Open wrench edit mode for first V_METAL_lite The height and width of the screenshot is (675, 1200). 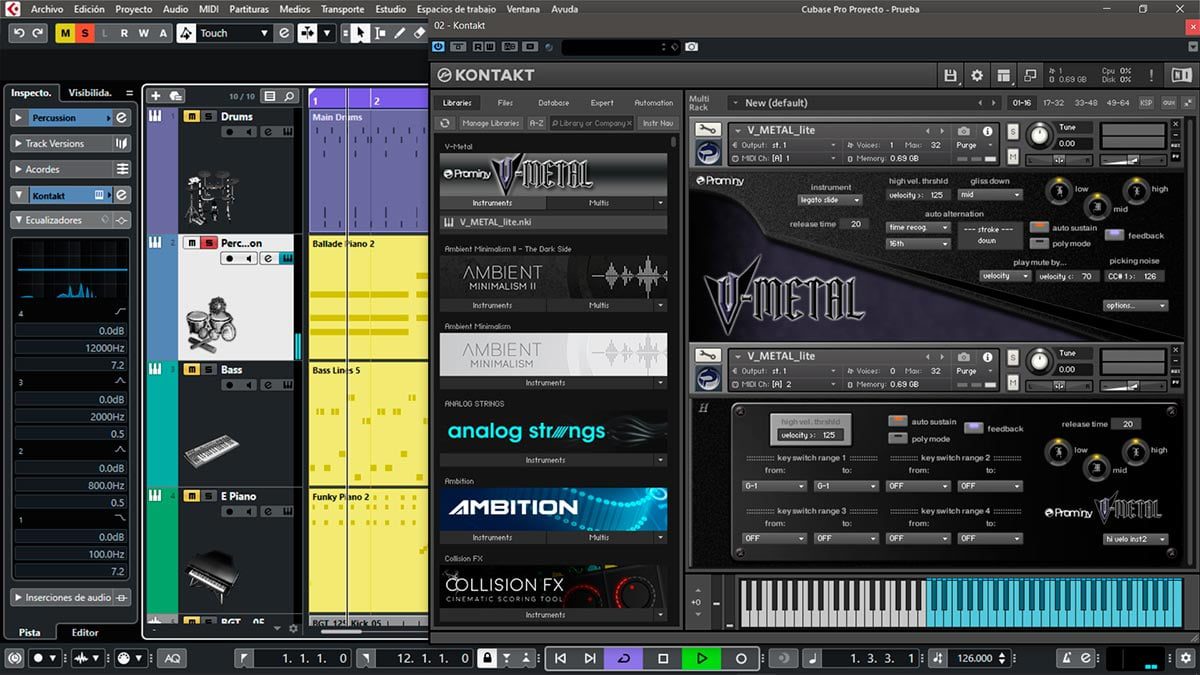point(708,130)
